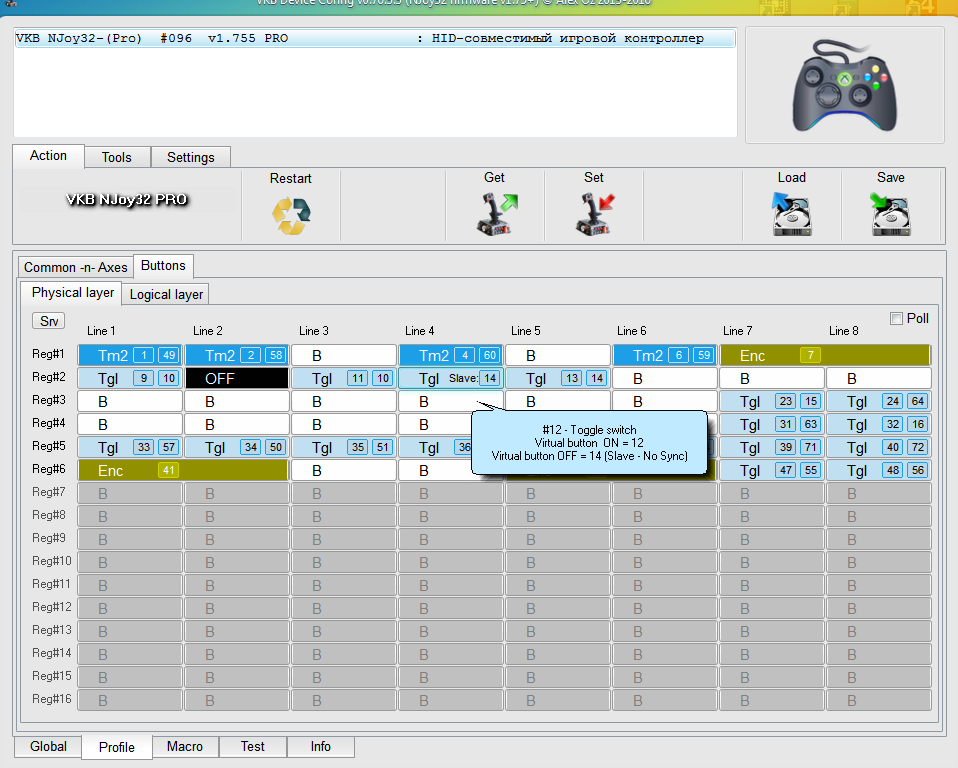Enable the Poll checkbox
The height and width of the screenshot is (768, 958).
pos(896,318)
